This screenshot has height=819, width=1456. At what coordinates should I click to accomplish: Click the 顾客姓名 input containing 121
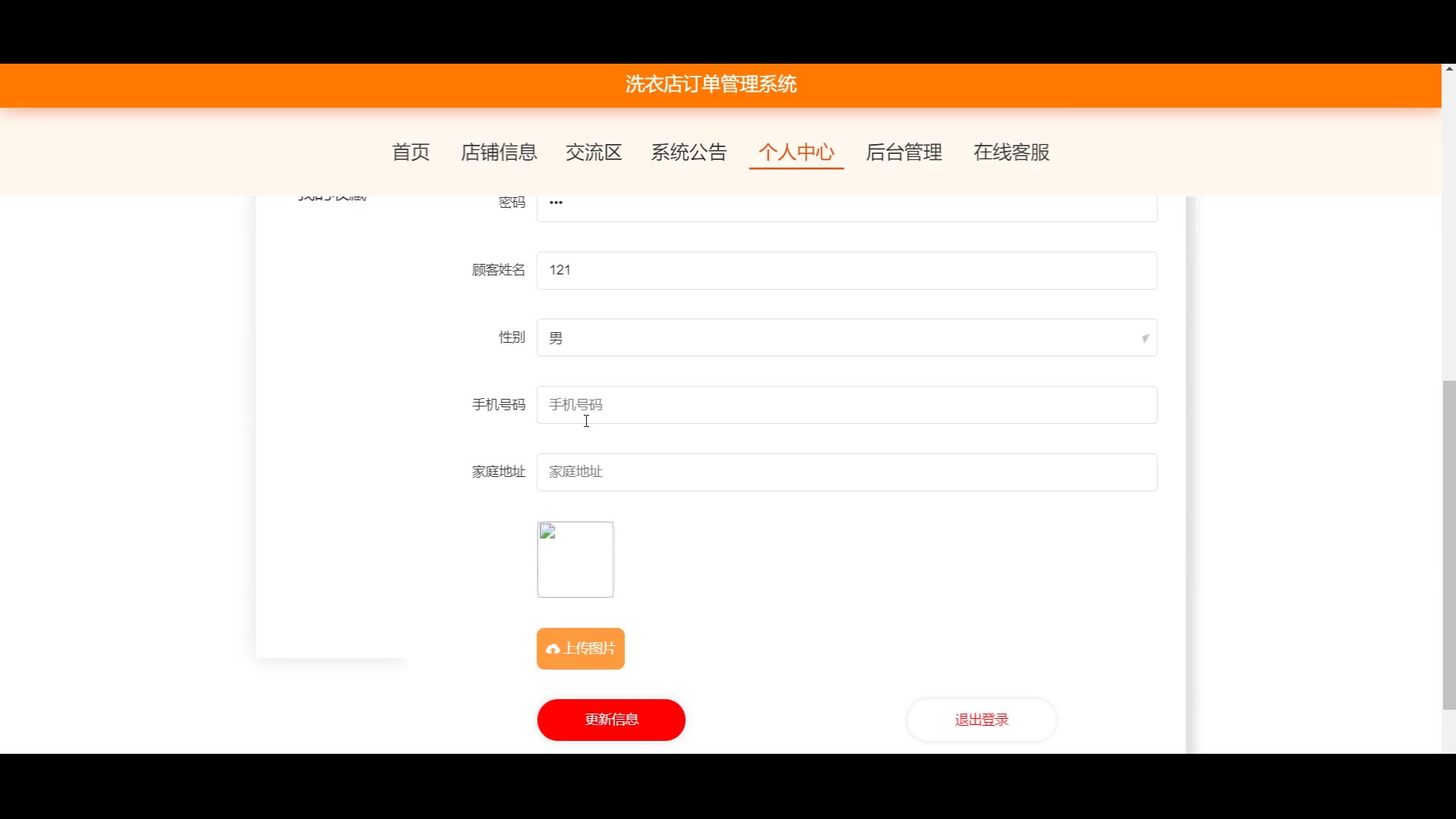[x=847, y=271]
